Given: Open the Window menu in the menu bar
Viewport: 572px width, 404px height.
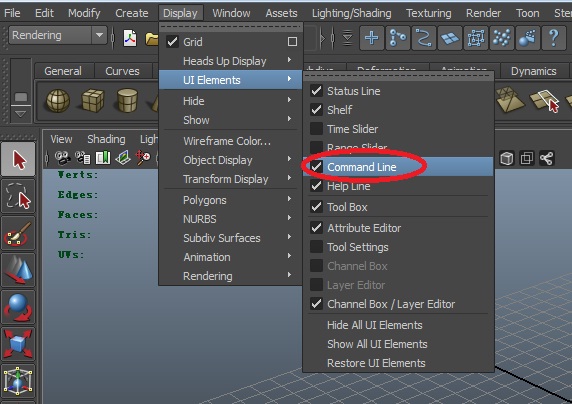Looking at the screenshot, I should point(231,13).
